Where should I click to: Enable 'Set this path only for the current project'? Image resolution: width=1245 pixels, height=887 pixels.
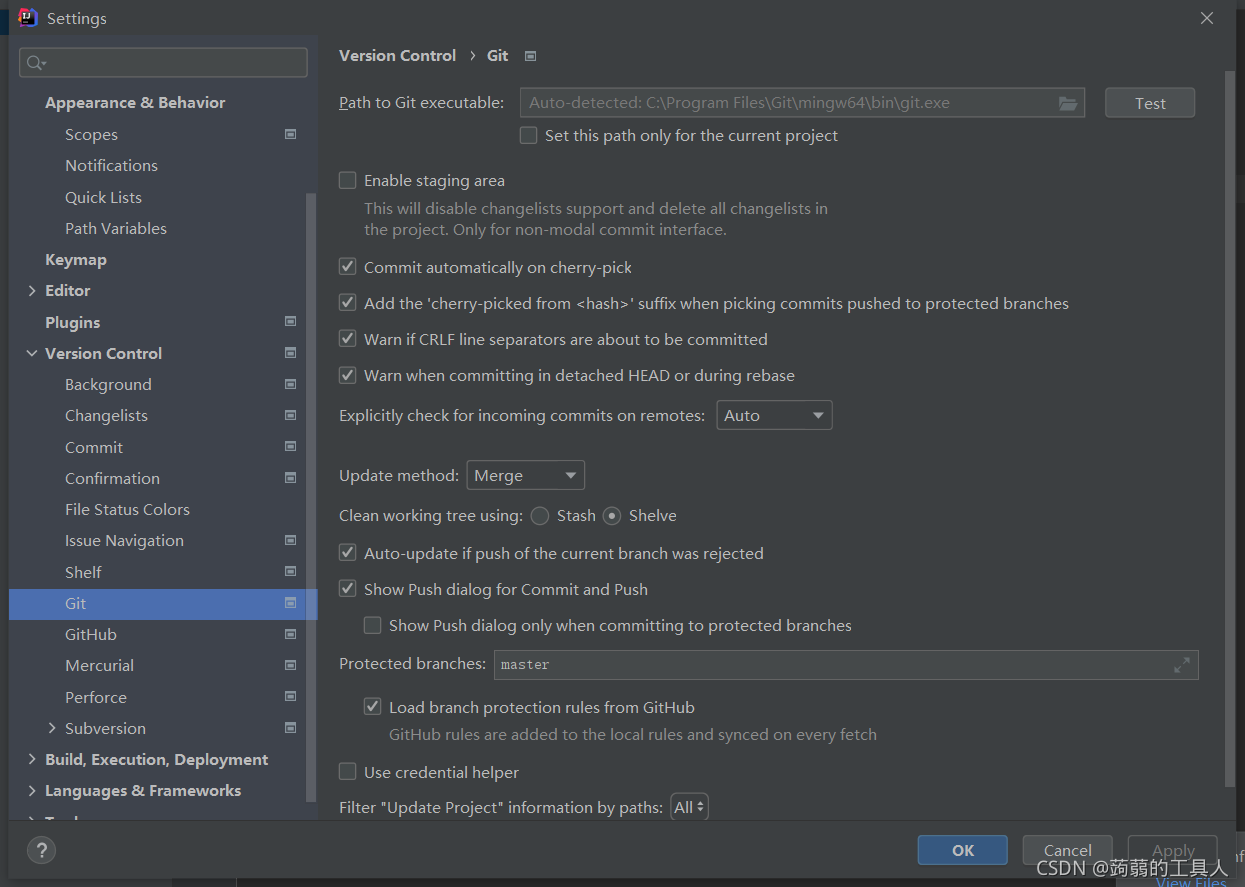529,135
